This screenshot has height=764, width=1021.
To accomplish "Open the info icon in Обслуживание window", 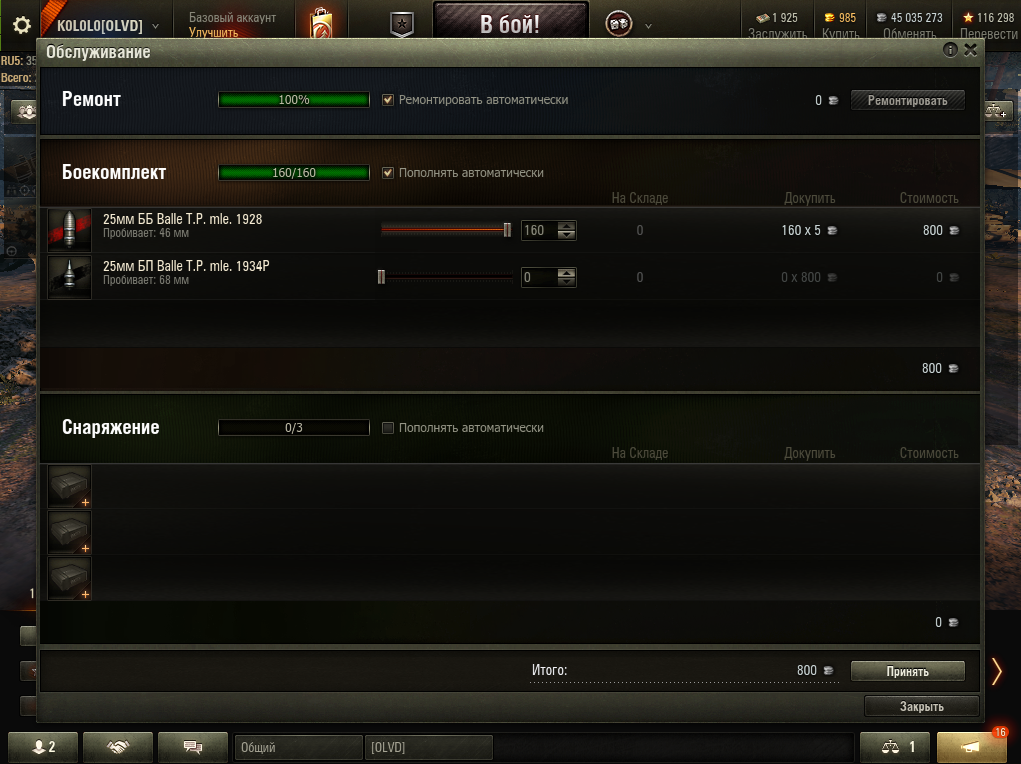I will (950, 50).
